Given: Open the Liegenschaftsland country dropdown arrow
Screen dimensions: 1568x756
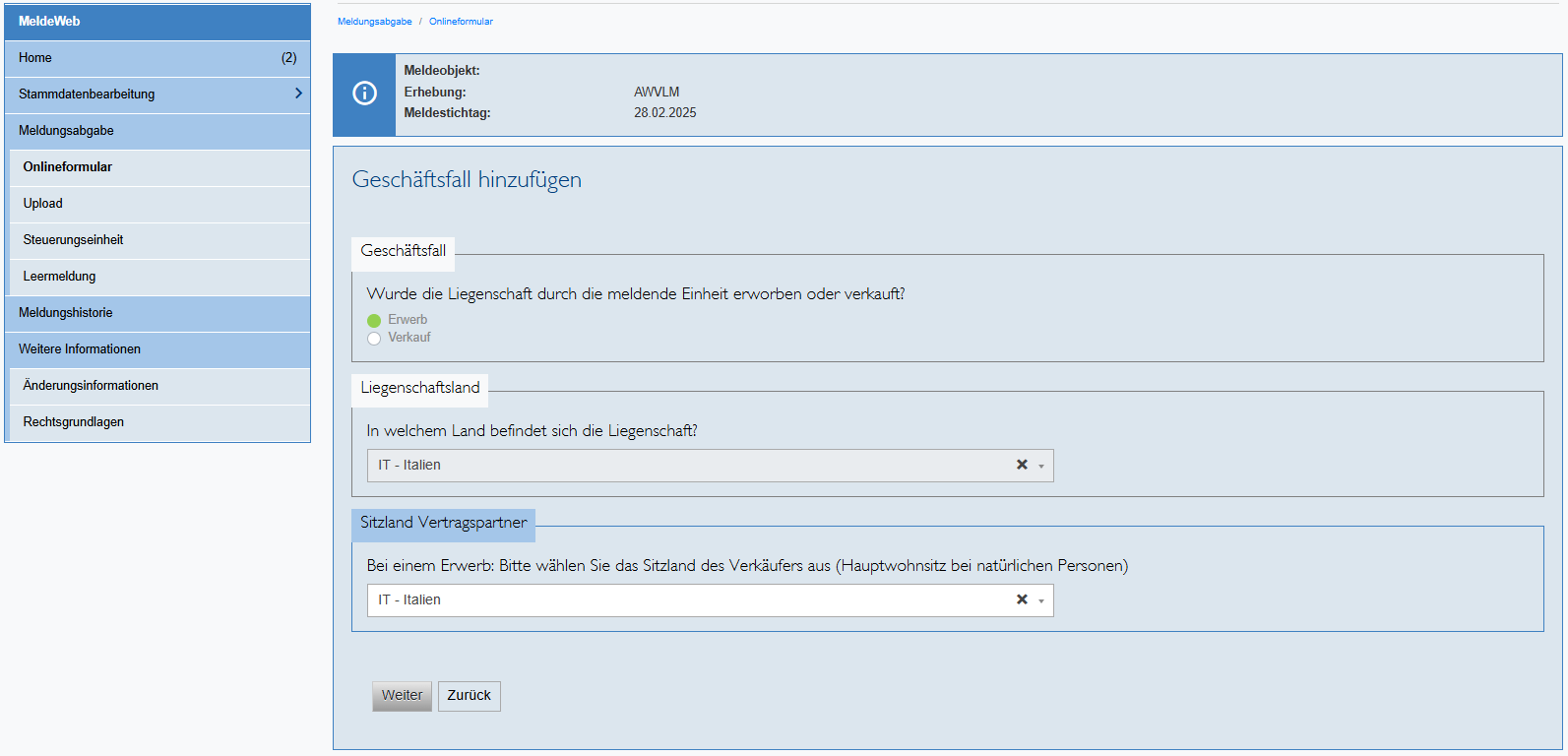Looking at the screenshot, I should click(1041, 466).
